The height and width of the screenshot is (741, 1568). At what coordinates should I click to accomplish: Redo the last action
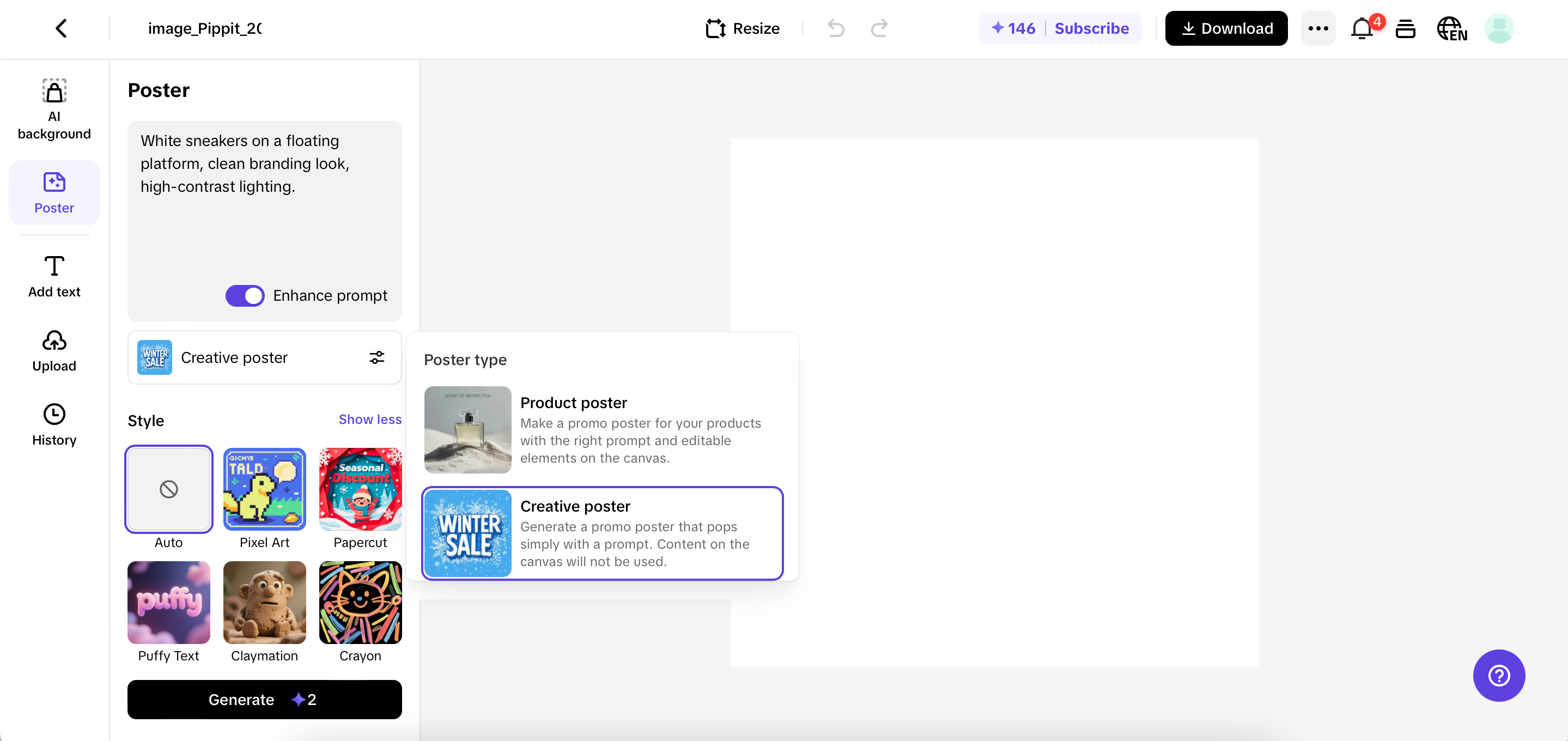point(879,28)
